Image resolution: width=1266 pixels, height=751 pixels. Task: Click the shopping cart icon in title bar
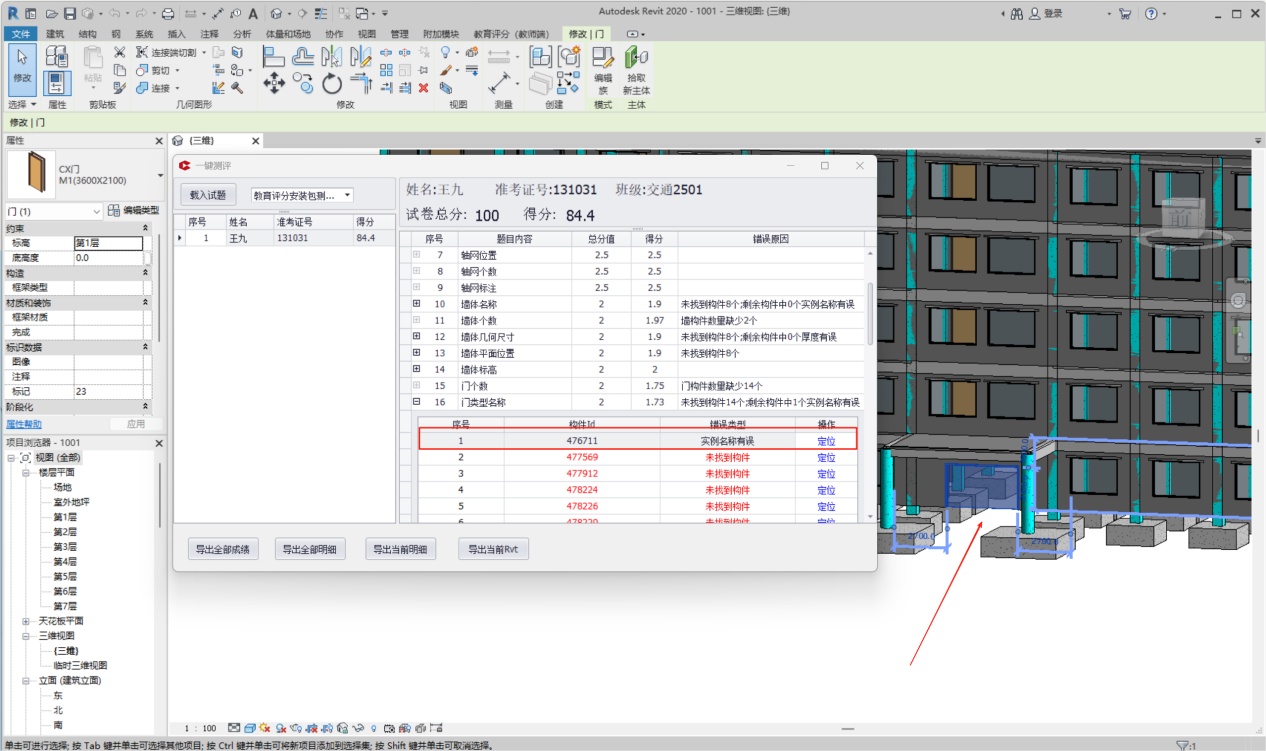point(1125,14)
